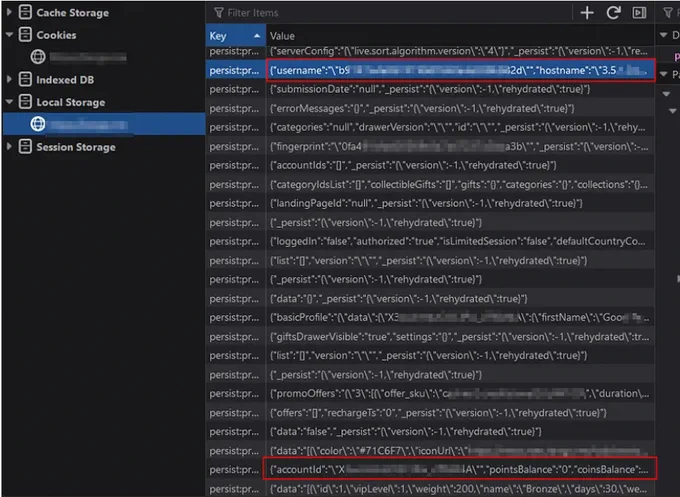Image resolution: width=680 pixels, height=497 pixels.
Task: Select the username hostname value row
Action: (x=460, y=70)
